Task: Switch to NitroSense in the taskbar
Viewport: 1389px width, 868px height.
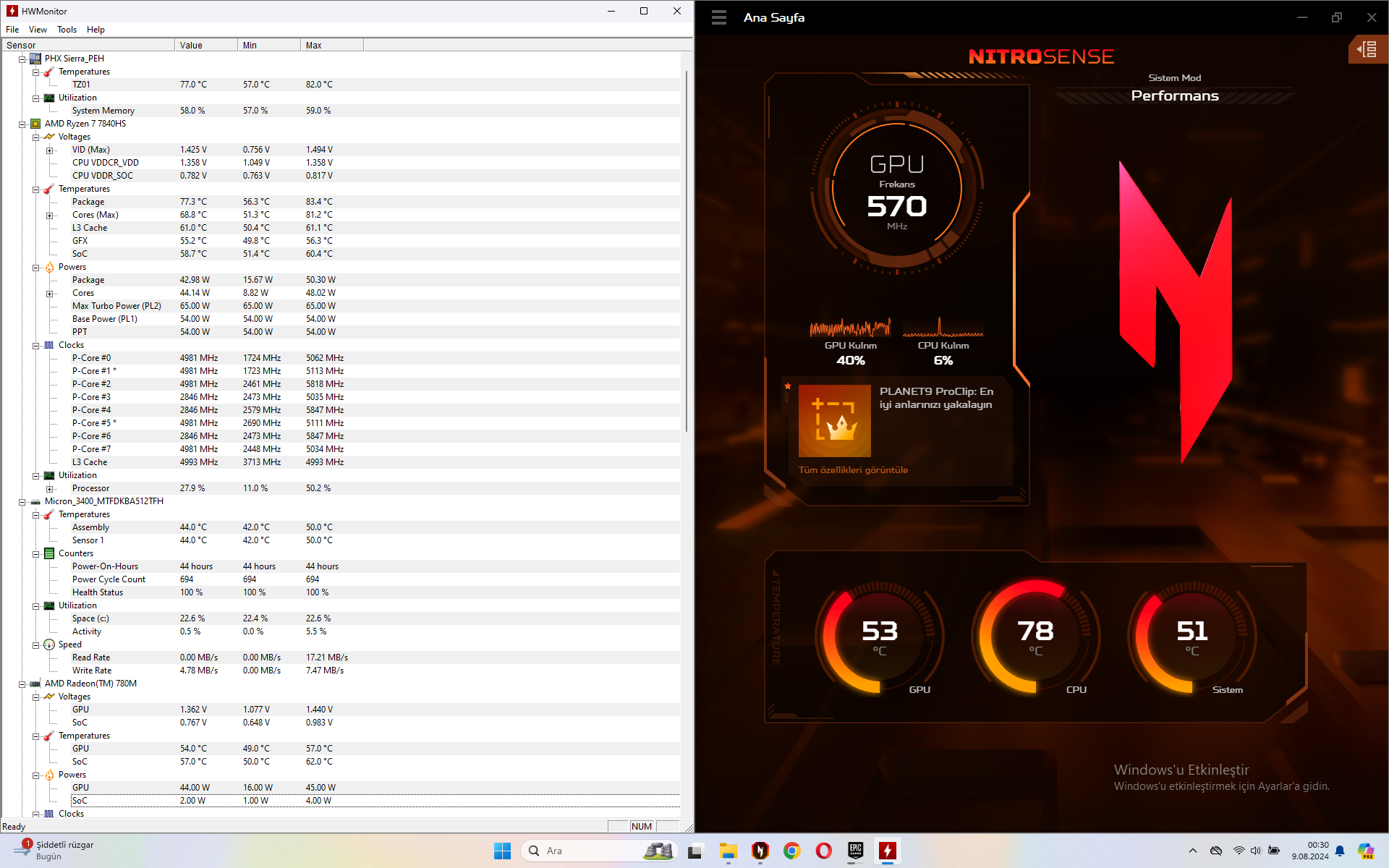Action: click(x=760, y=851)
